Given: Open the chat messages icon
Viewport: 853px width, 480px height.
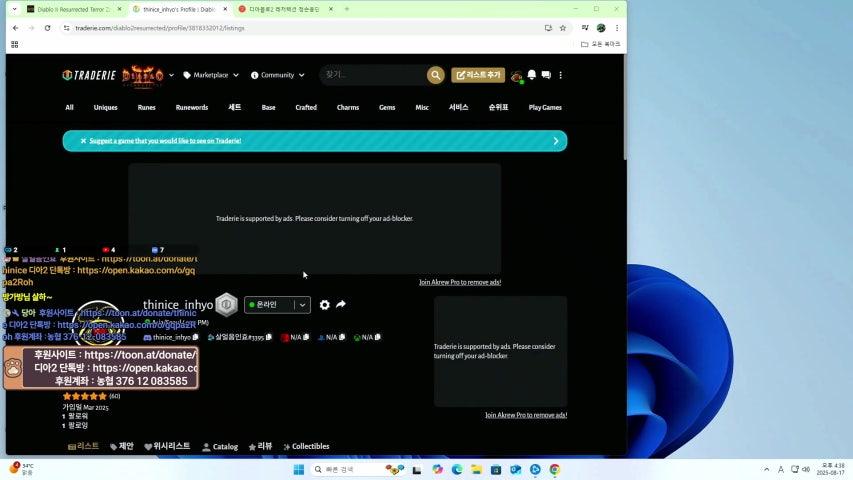Looking at the screenshot, I should [546, 75].
